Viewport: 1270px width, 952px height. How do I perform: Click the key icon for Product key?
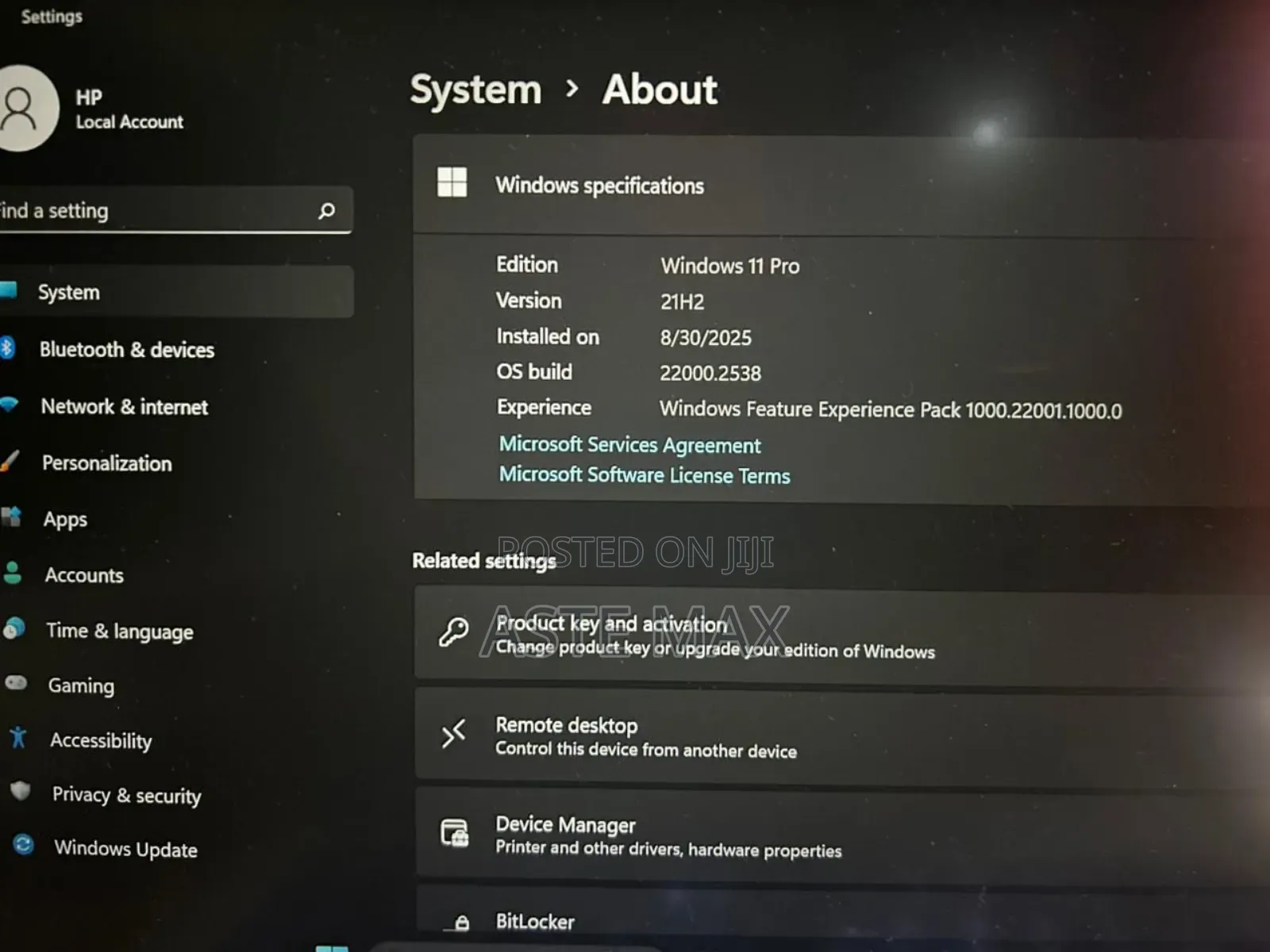(x=454, y=633)
